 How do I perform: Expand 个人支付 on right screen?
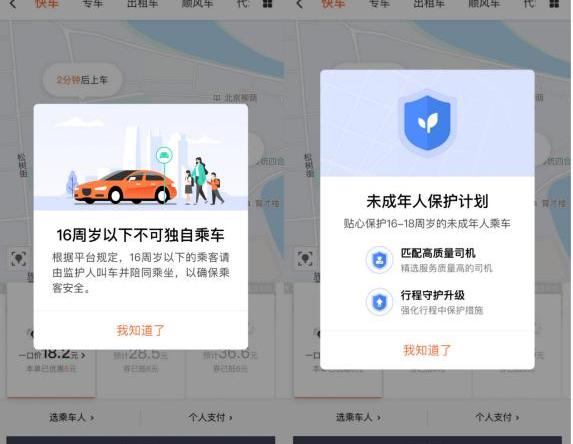497,417
